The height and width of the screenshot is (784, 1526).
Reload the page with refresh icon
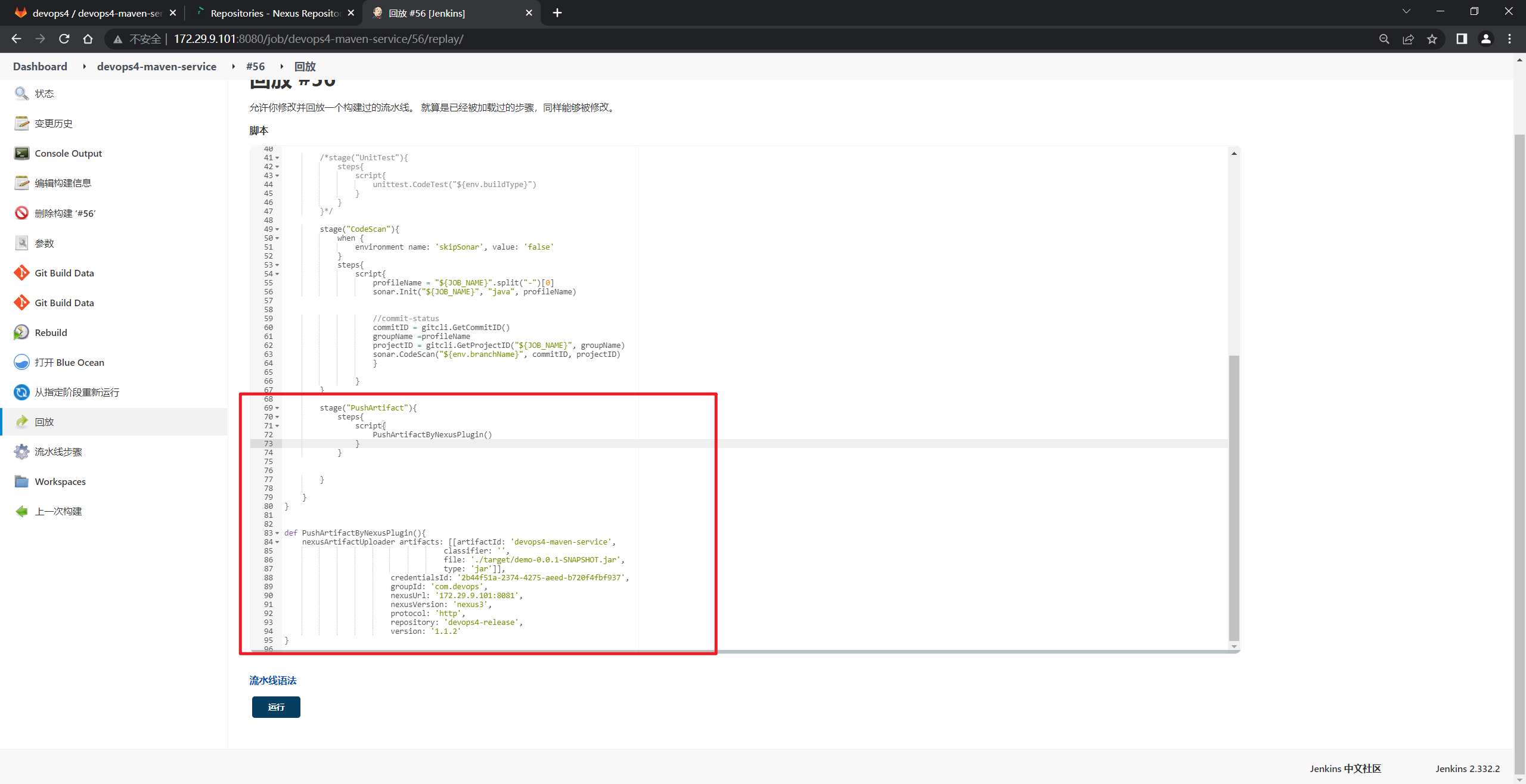(x=64, y=39)
